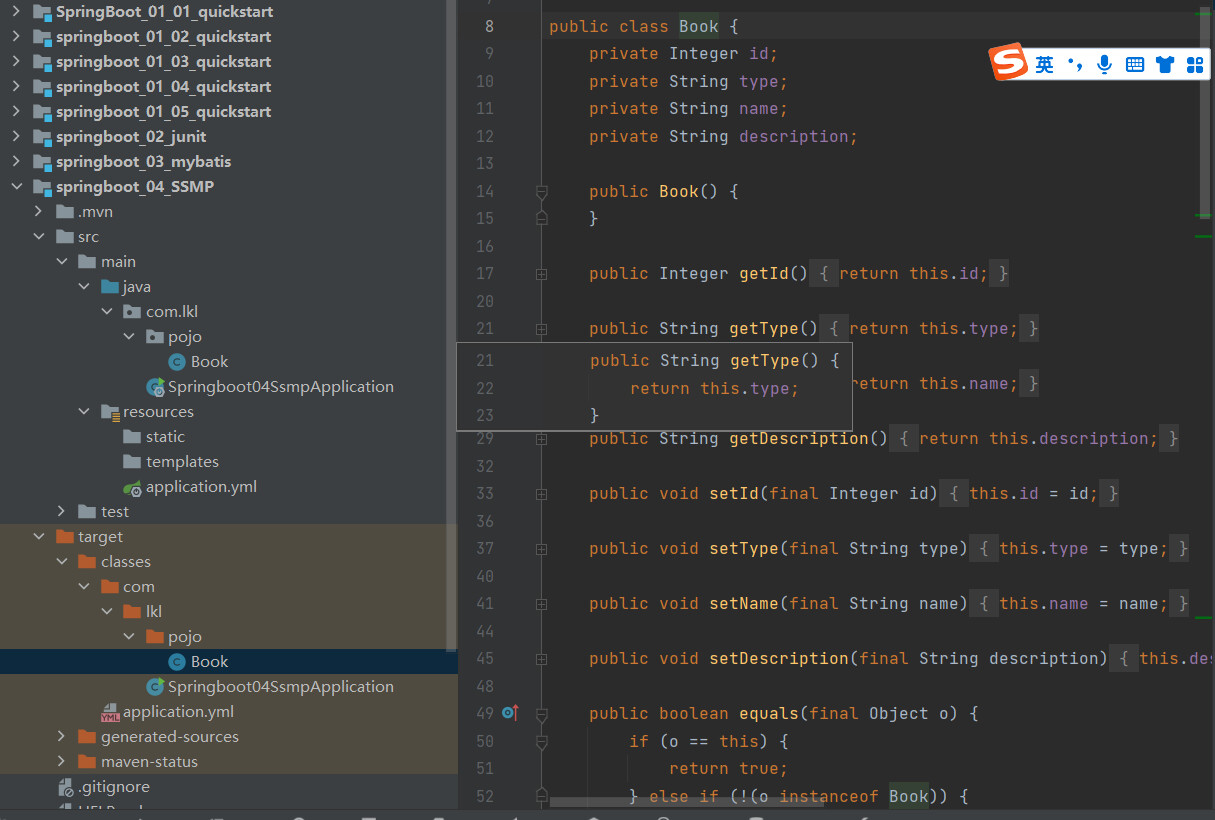Select application.yml under resources
The width and height of the screenshot is (1215, 820).
[x=201, y=487]
